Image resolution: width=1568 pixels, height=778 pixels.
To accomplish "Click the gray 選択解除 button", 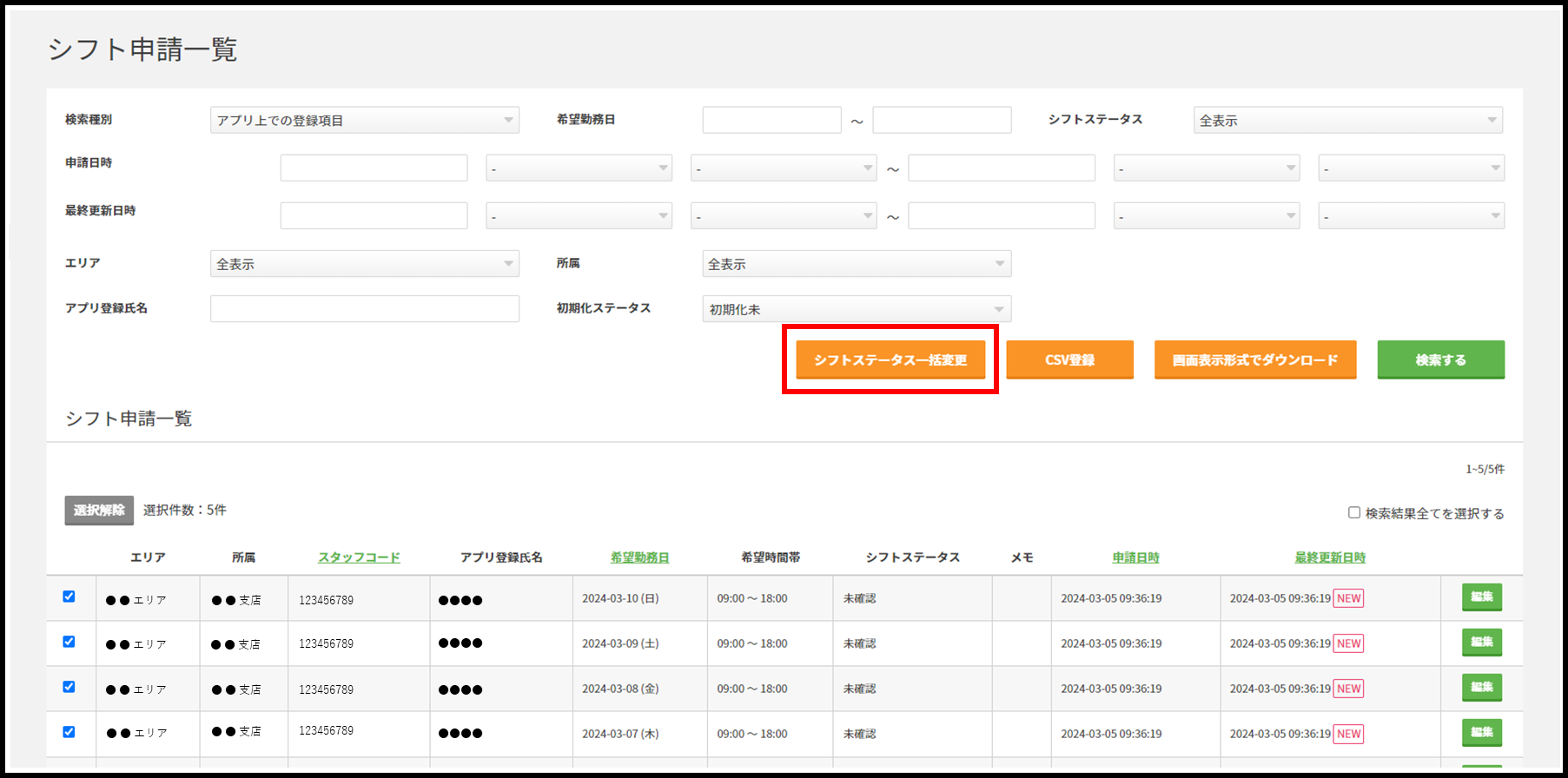I will click(99, 511).
